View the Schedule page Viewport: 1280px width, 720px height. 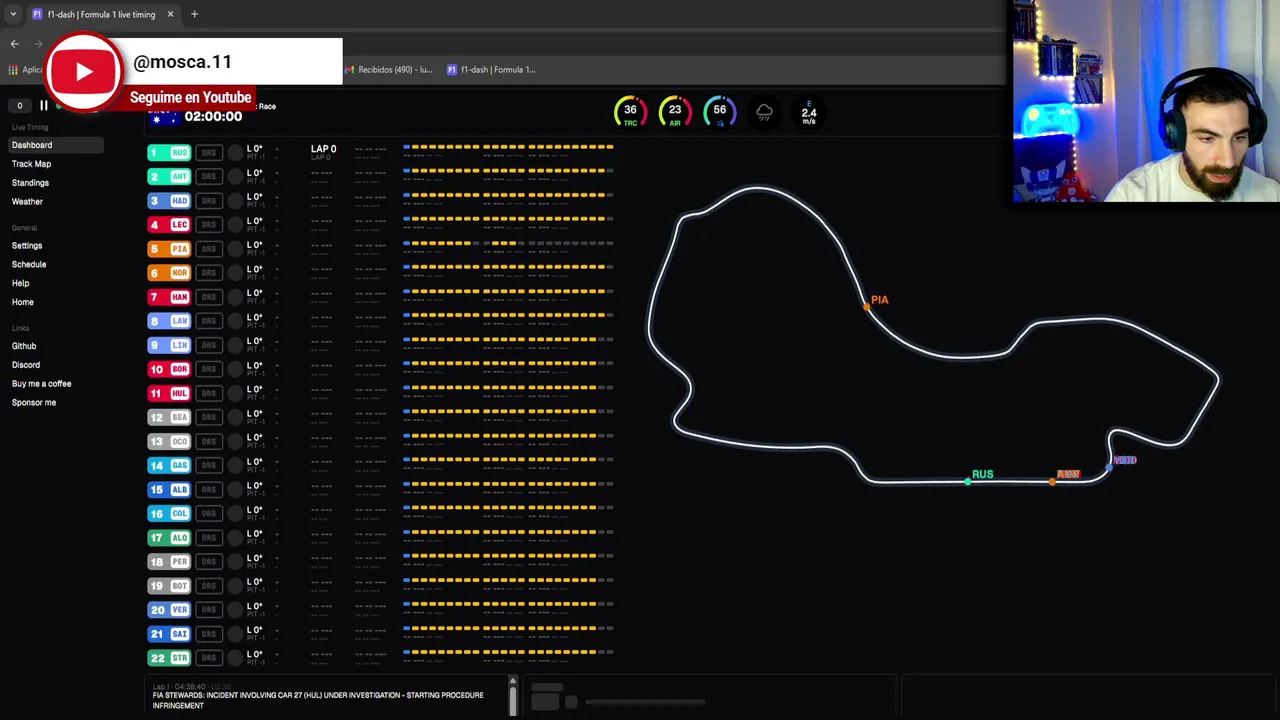(x=29, y=265)
